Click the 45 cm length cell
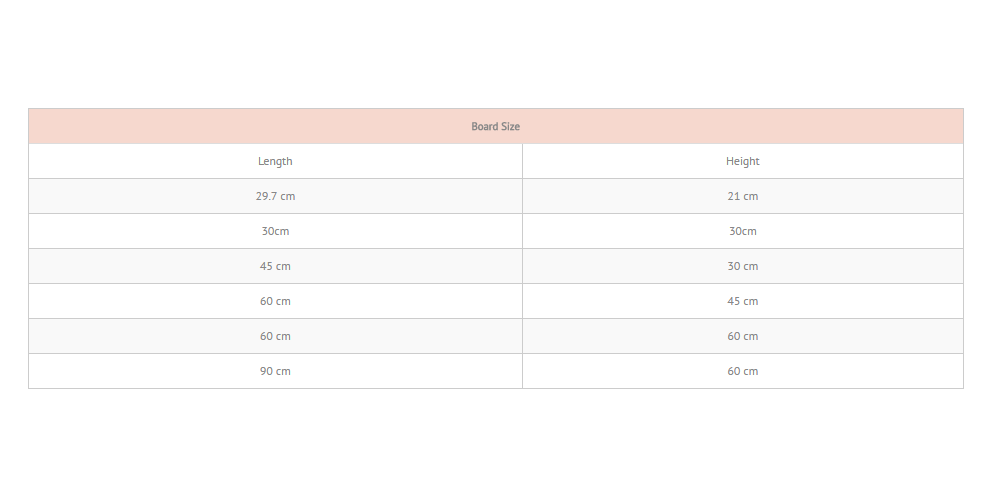 (x=275, y=266)
